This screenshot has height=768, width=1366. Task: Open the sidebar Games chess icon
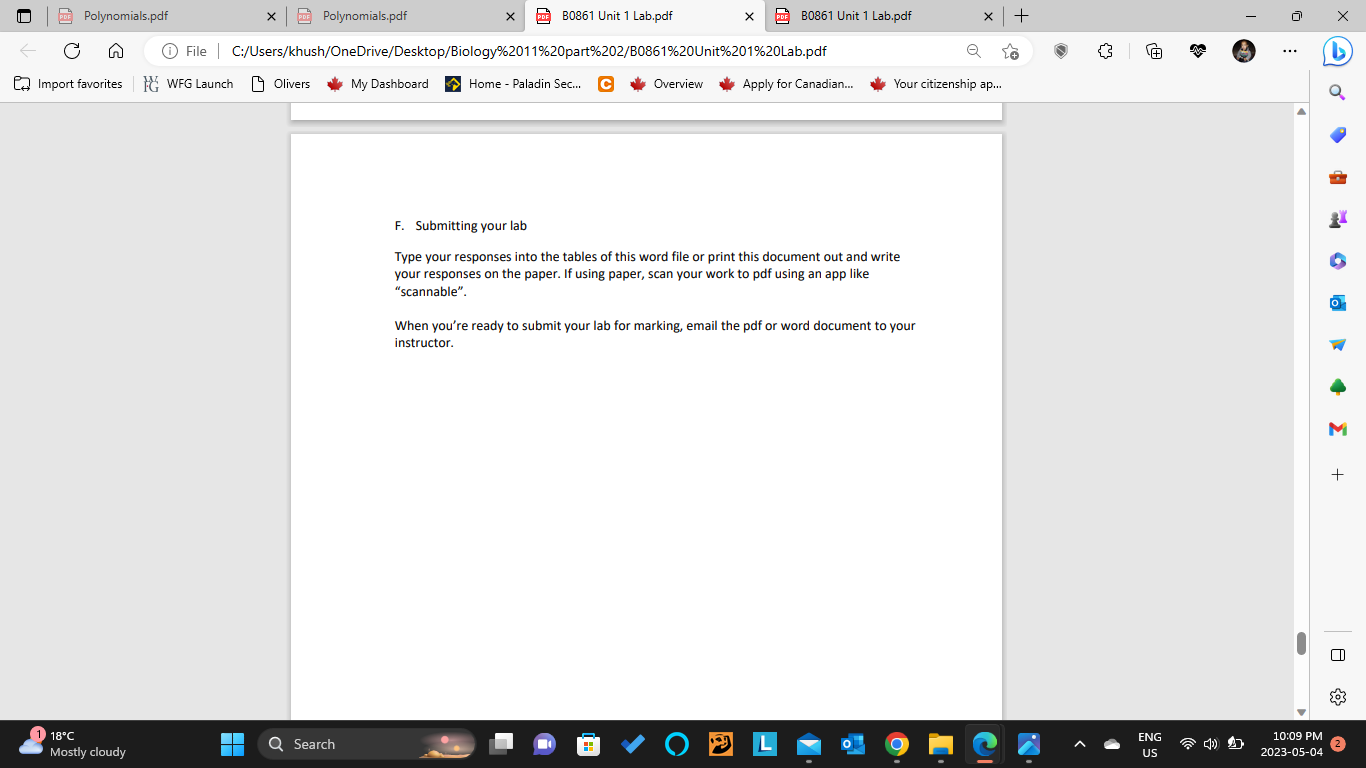[x=1337, y=219]
